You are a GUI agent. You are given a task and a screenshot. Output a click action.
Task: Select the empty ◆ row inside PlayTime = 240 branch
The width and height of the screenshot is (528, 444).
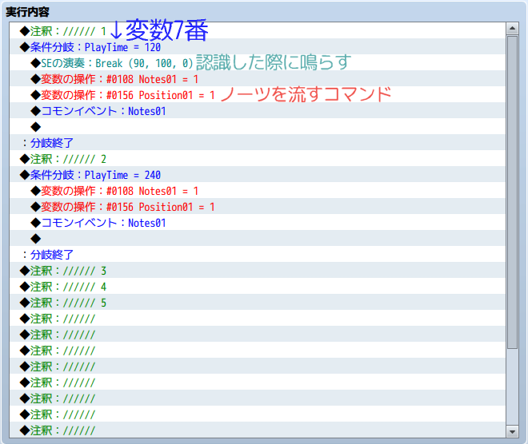[258, 239]
